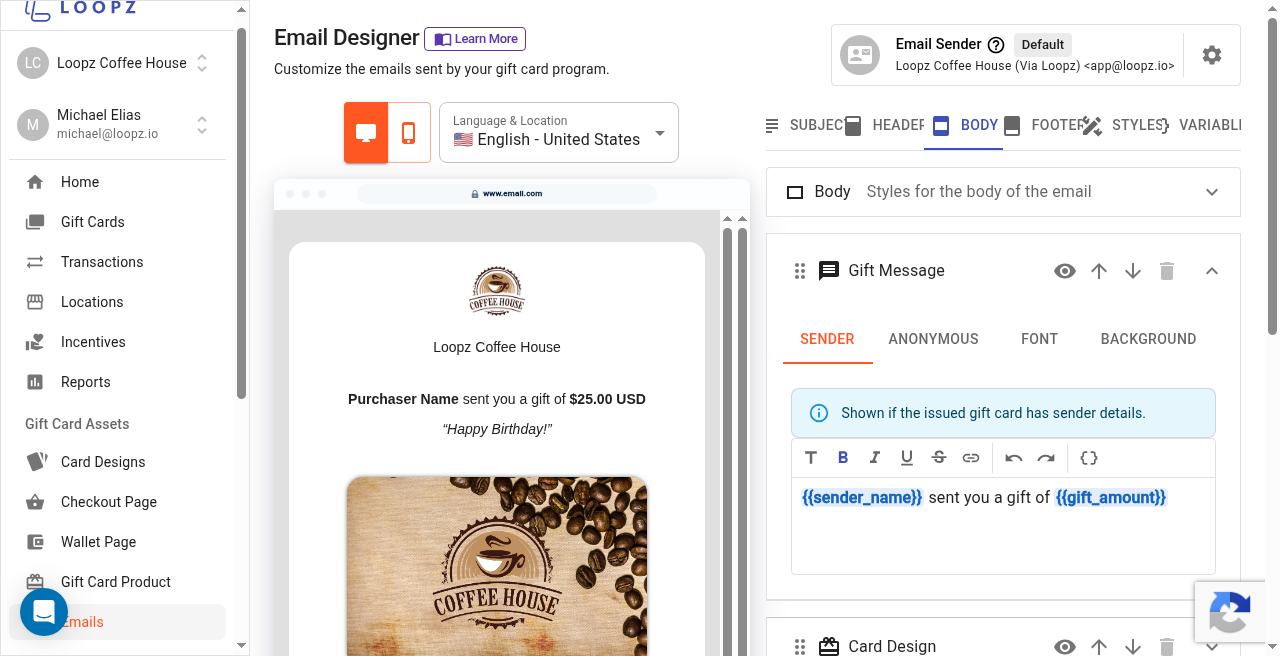Insert variable with curly braces icon
The height and width of the screenshot is (656, 1280).
1089,458
